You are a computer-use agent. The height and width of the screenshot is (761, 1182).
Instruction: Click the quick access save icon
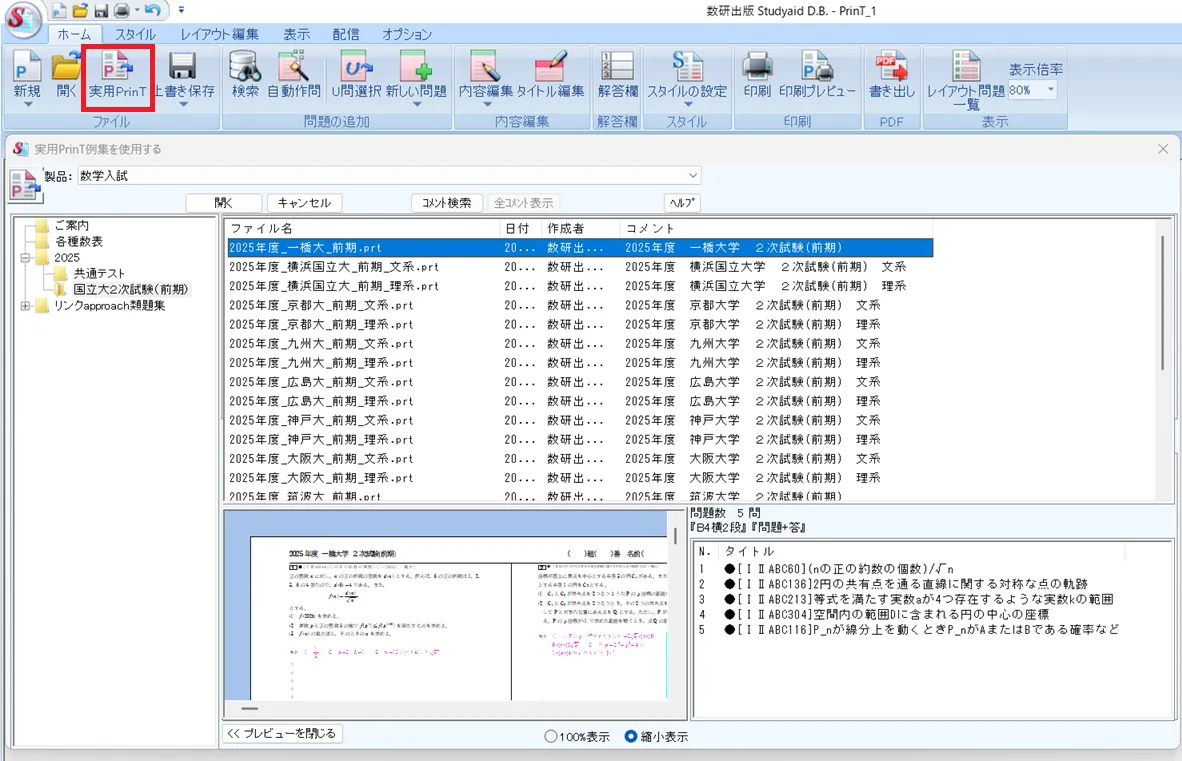point(101,11)
